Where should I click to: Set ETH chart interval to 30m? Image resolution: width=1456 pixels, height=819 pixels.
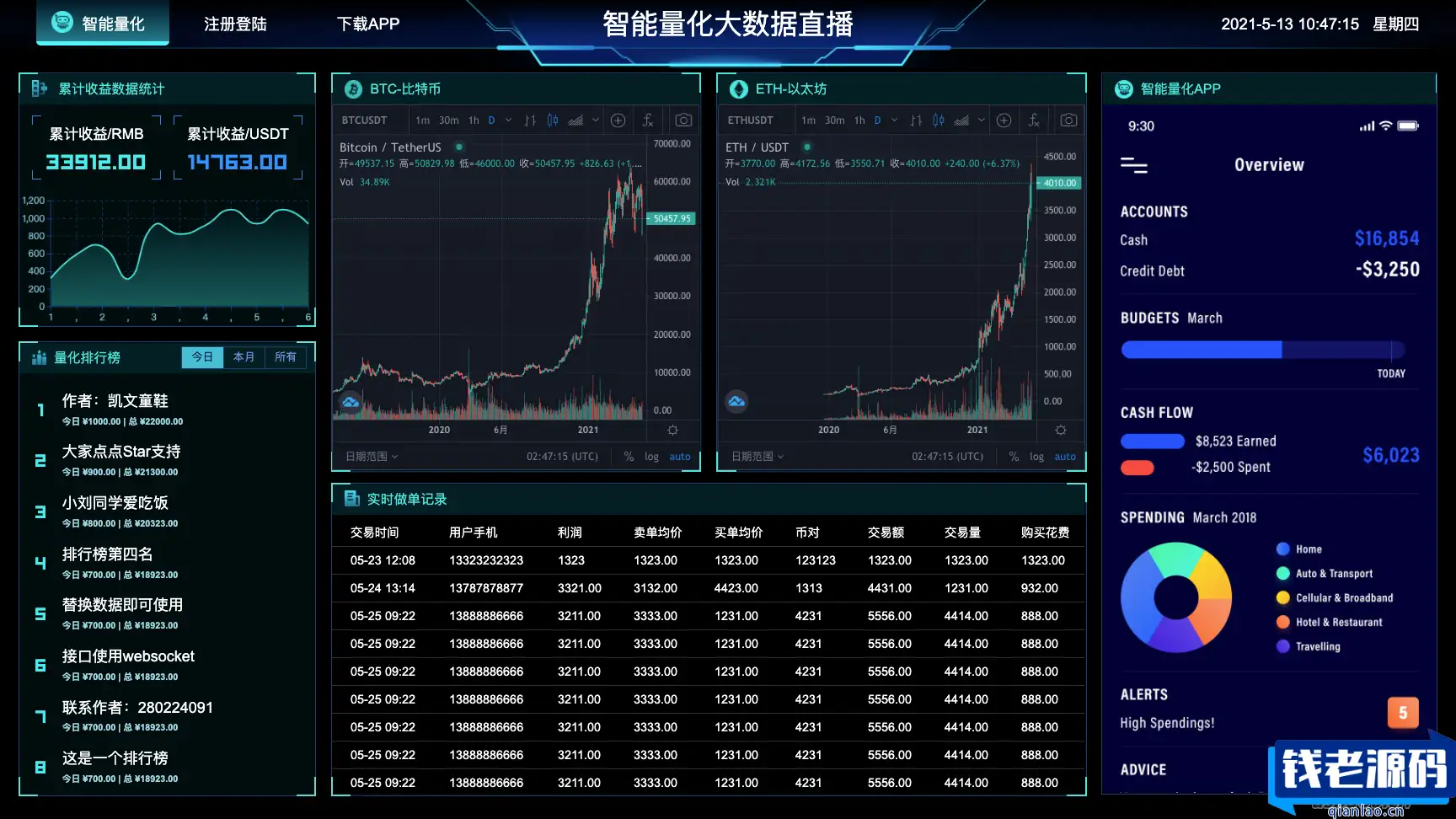click(x=834, y=120)
